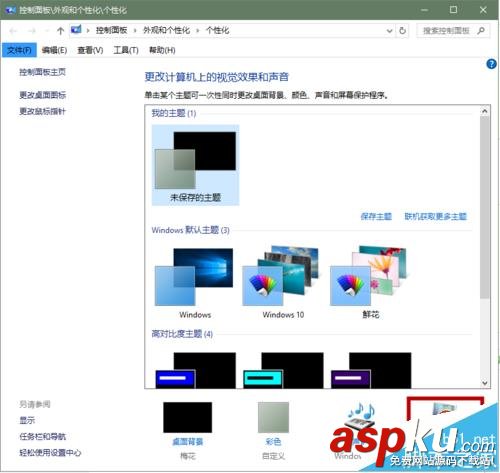500x473 pixels.
Task: Click theme list scrollbar up arrow
Action: point(485,111)
